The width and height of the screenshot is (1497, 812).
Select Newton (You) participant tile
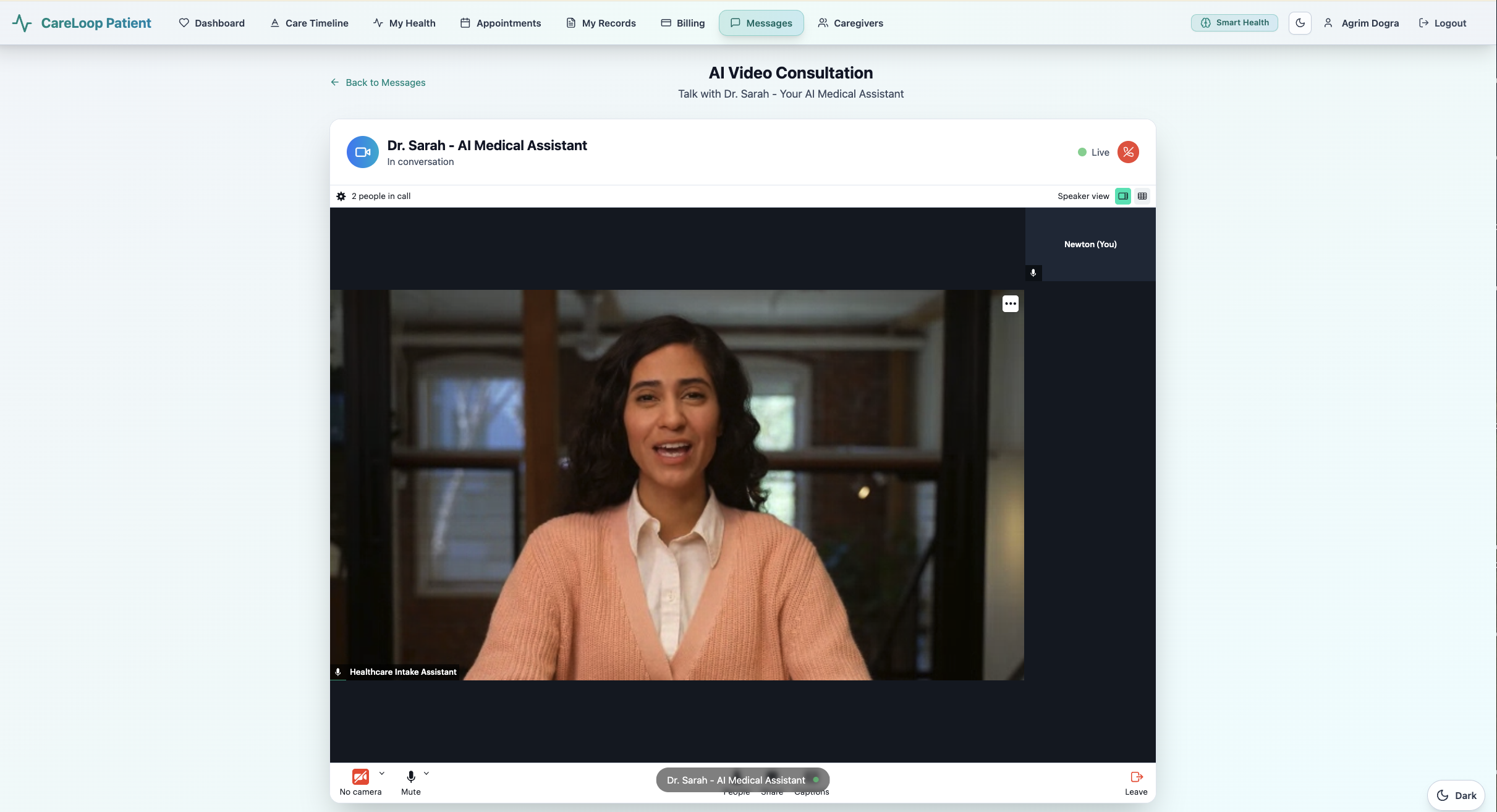(1090, 245)
